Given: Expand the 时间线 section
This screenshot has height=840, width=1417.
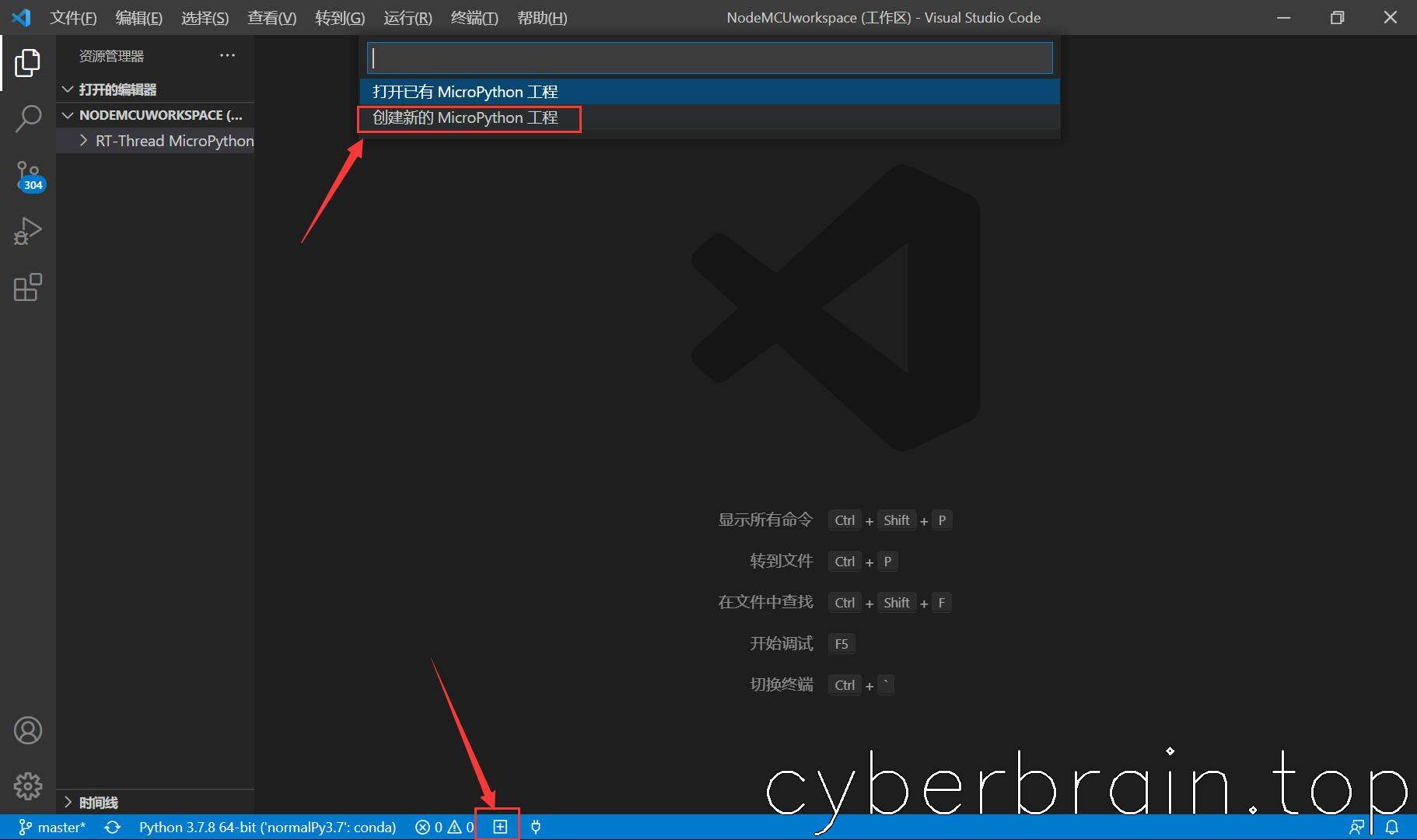Looking at the screenshot, I should (156, 803).
